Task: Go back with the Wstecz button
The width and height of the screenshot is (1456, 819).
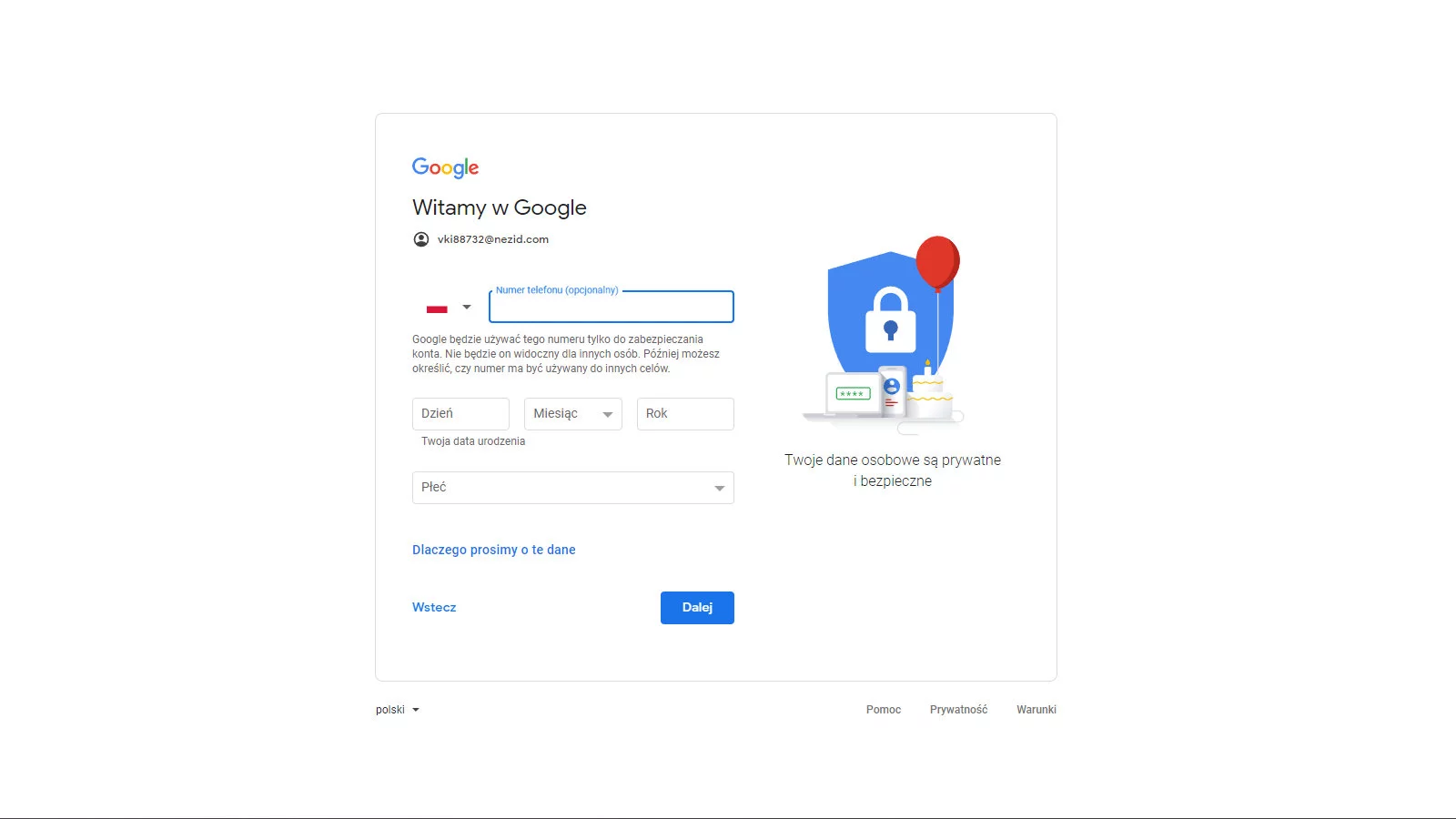Action: point(434,607)
